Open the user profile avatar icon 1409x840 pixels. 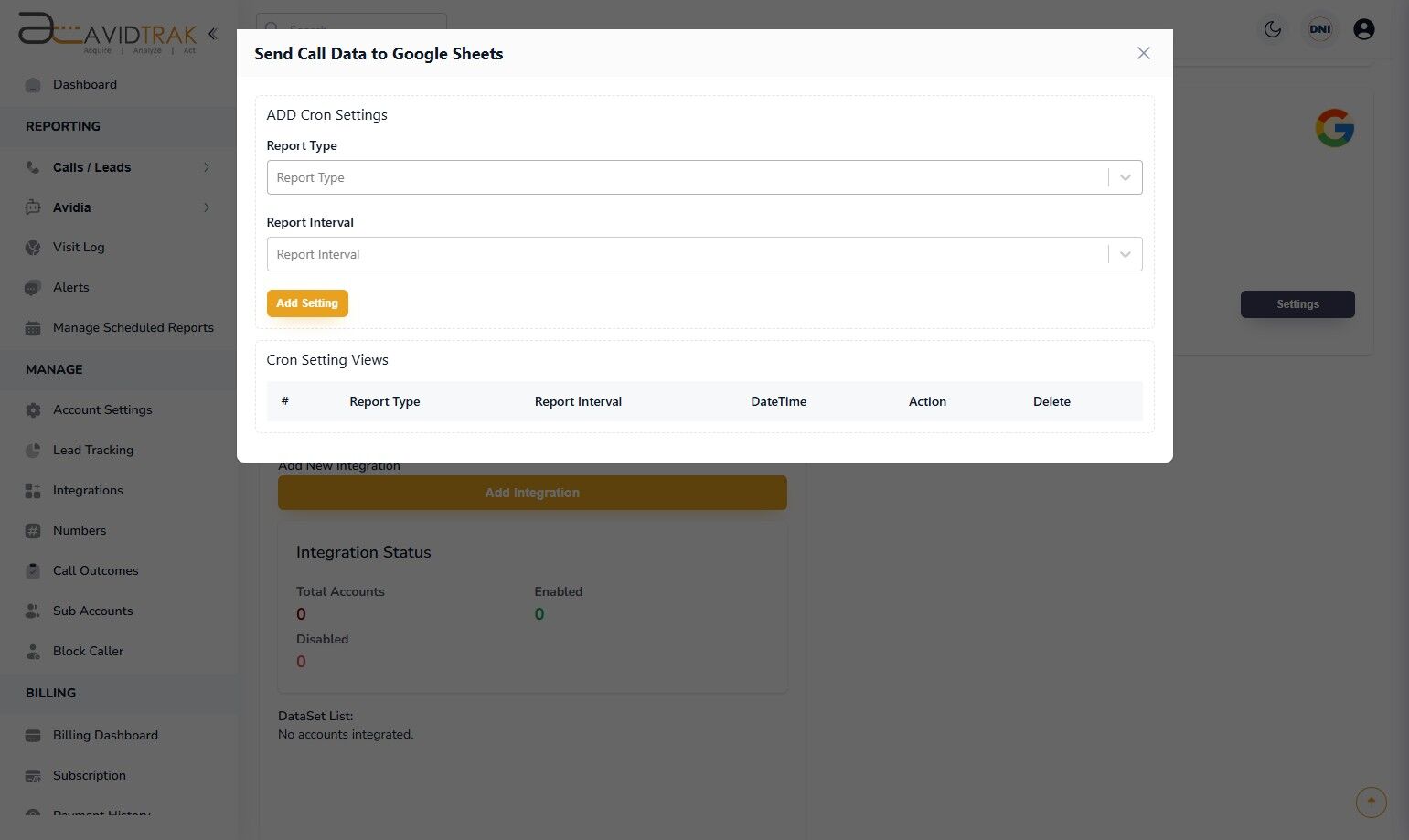pyautogui.click(x=1363, y=29)
